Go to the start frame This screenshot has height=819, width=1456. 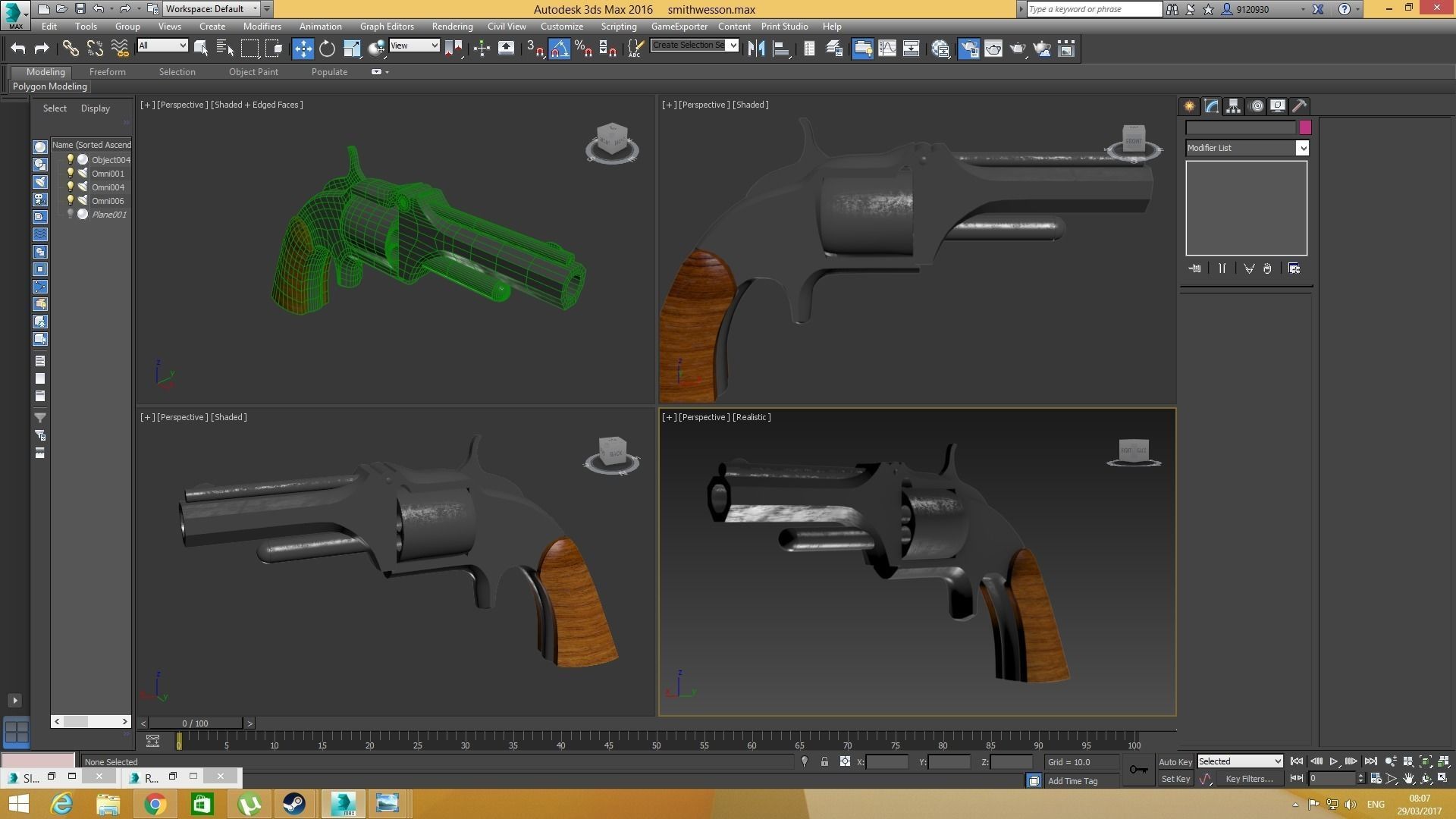coord(1297,761)
